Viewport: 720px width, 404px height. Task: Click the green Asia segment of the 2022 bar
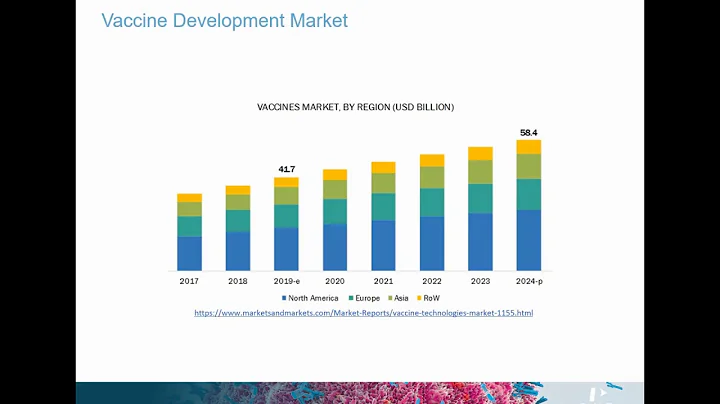[432, 177]
